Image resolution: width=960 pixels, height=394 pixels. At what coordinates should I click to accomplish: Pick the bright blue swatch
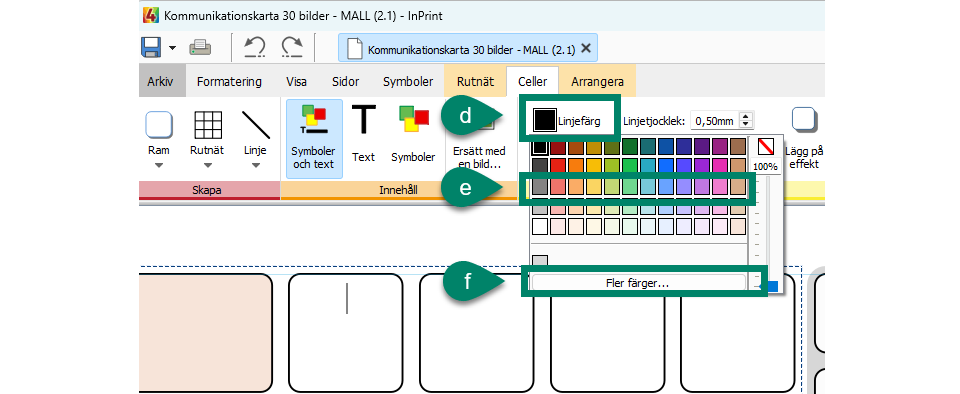(667, 166)
